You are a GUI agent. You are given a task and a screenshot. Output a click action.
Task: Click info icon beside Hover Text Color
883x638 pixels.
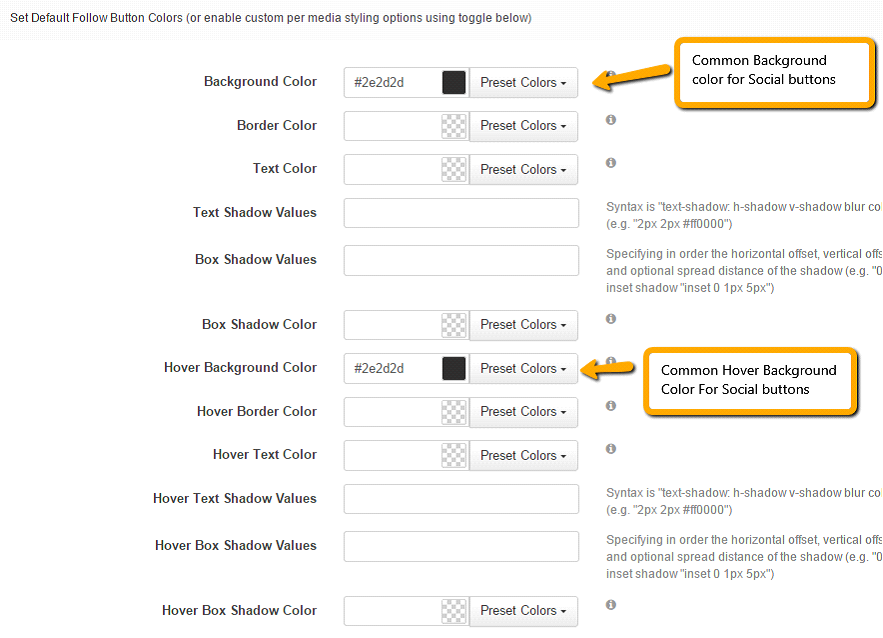click(x=610, y=449)
